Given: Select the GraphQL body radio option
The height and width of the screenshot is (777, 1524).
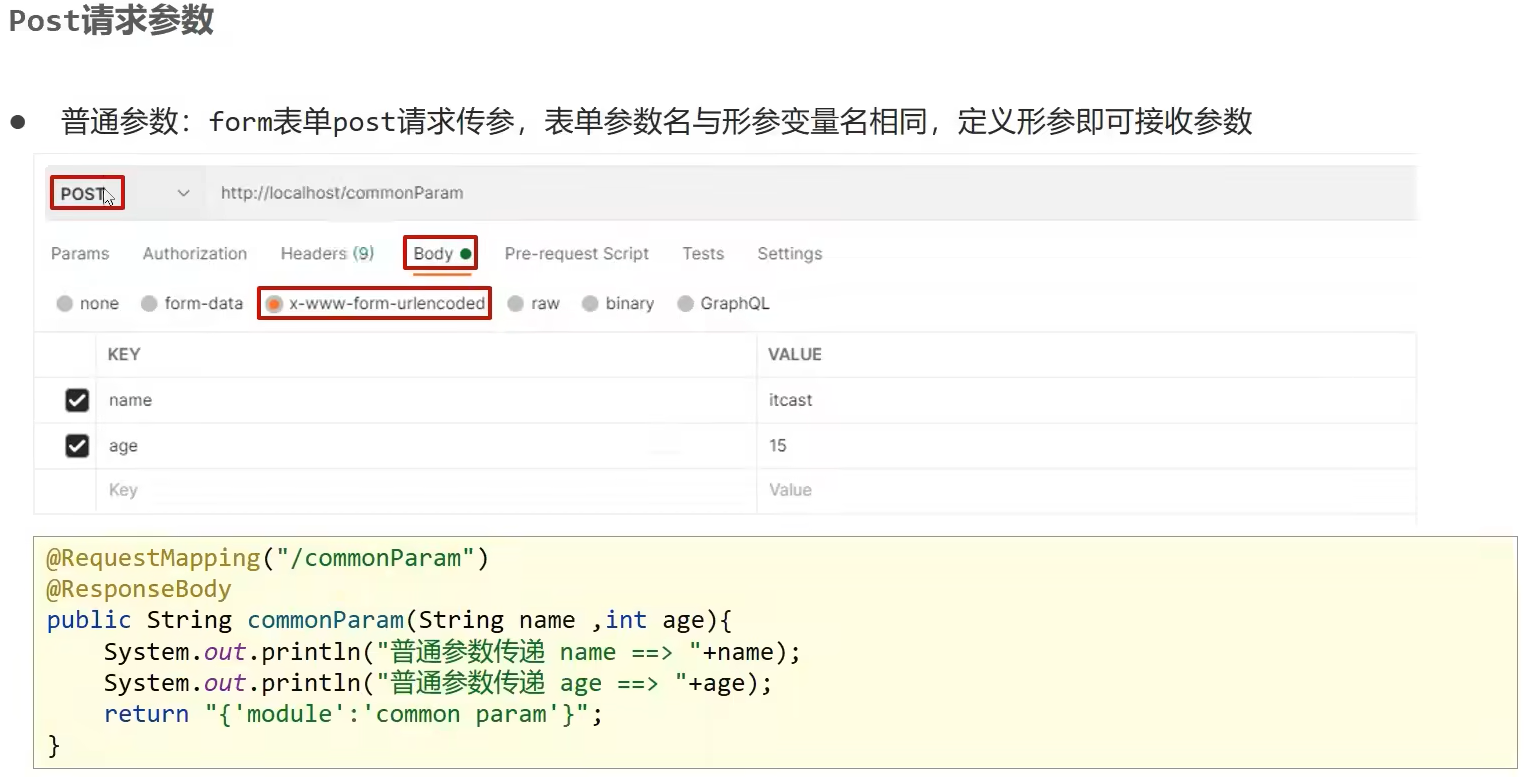Looking at the screenshot, I should 685,304.
